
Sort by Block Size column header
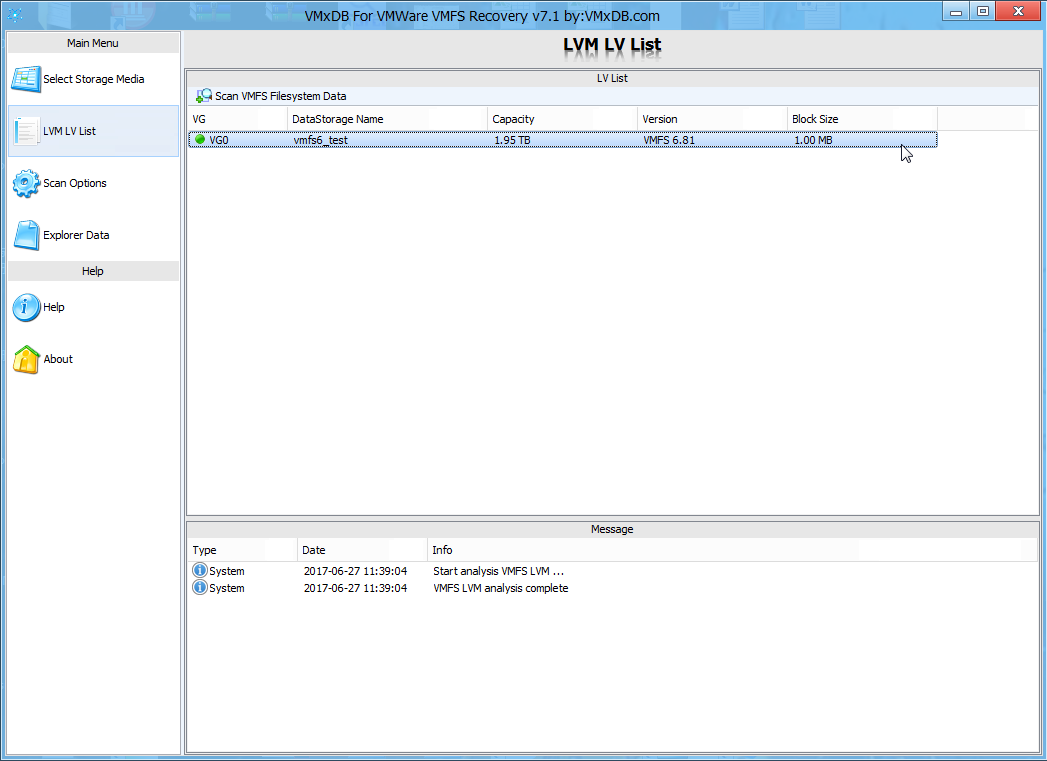click(x=862, y=119)
